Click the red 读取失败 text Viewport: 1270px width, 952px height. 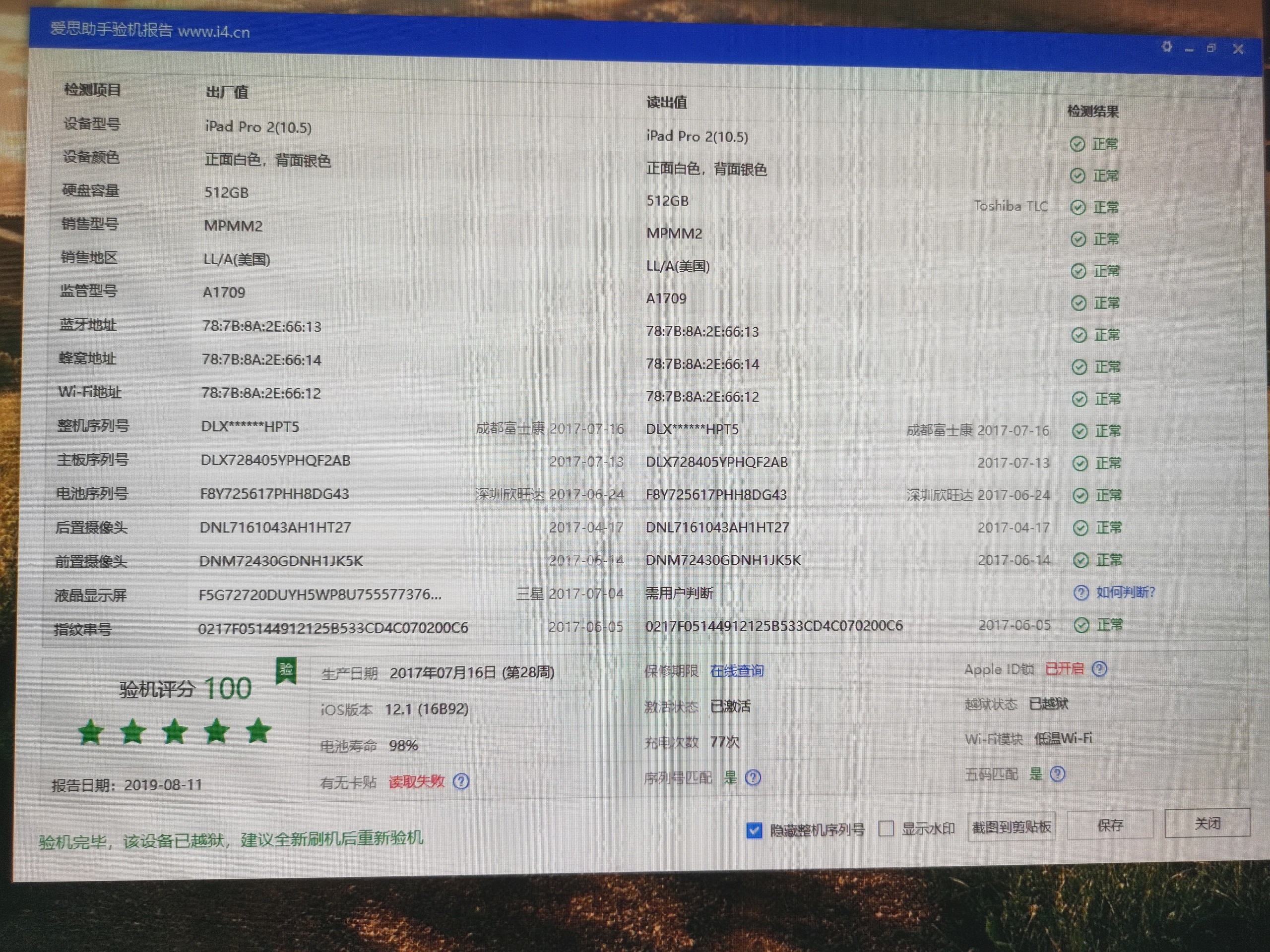point(416,781)
